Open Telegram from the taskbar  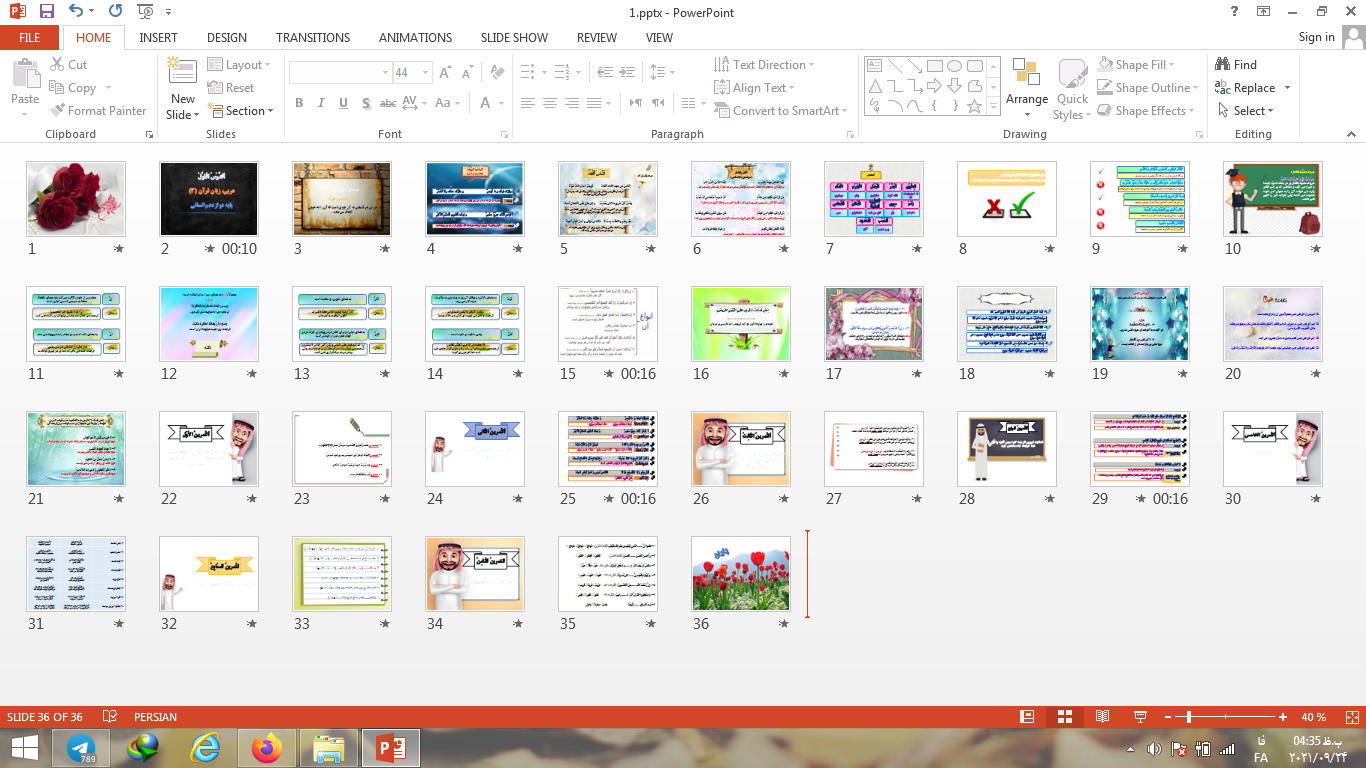coord(81,748)
